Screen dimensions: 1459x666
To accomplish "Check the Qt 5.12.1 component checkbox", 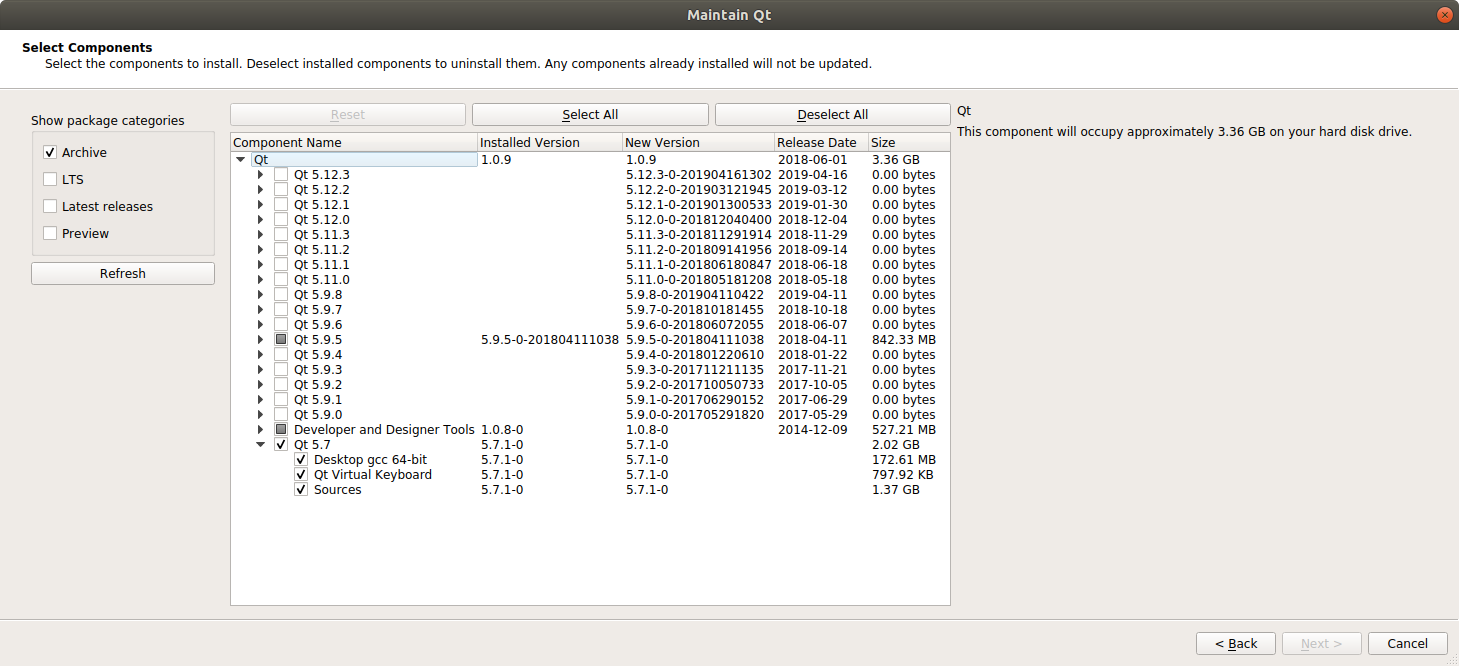I will click(x=281, y=205).
